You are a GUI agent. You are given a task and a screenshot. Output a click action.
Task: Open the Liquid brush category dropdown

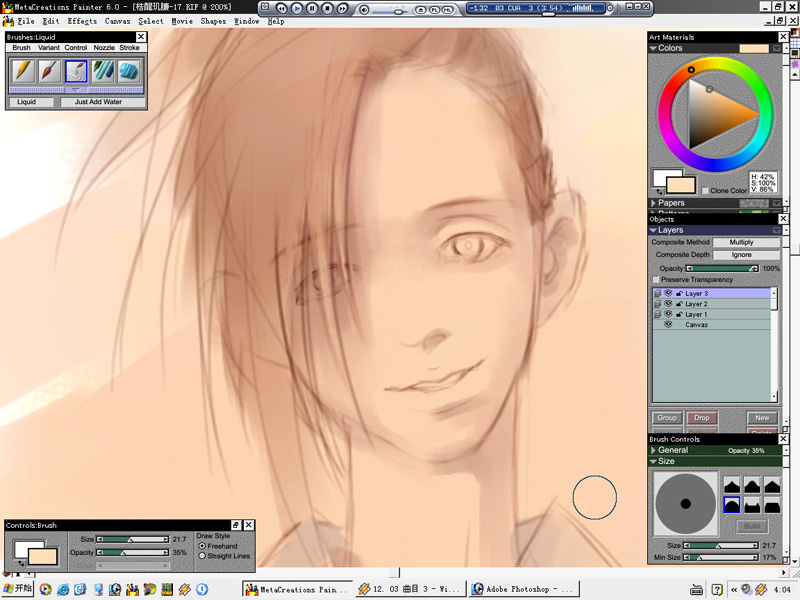tap(32, 102)
